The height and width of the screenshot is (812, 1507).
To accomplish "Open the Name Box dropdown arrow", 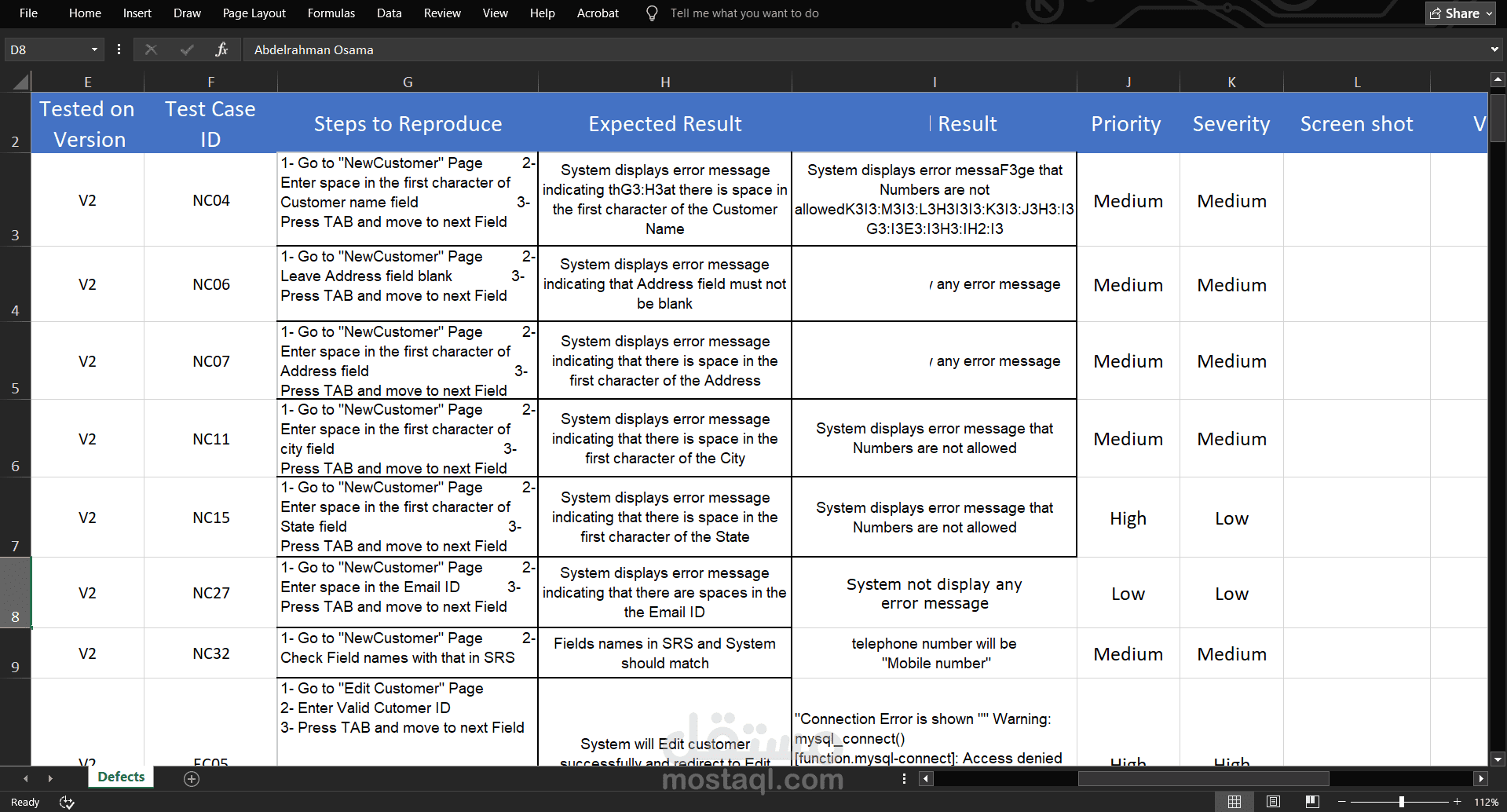I will click(x=94, y=49).
